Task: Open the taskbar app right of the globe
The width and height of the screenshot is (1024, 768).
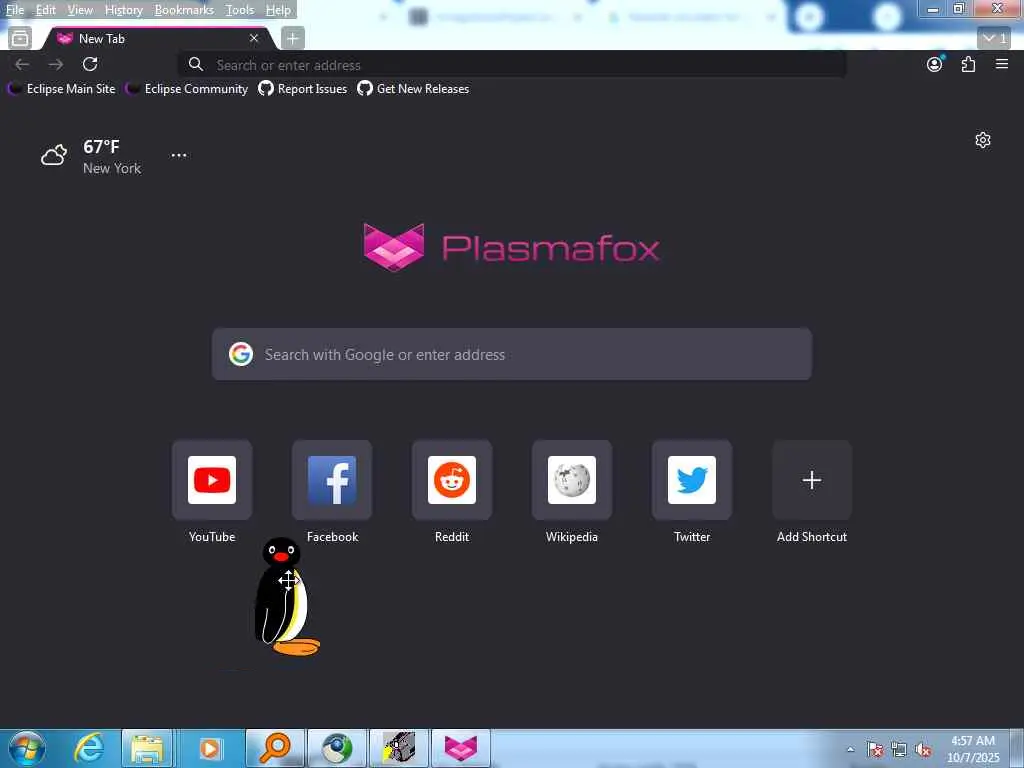Action: click(399, 748)
